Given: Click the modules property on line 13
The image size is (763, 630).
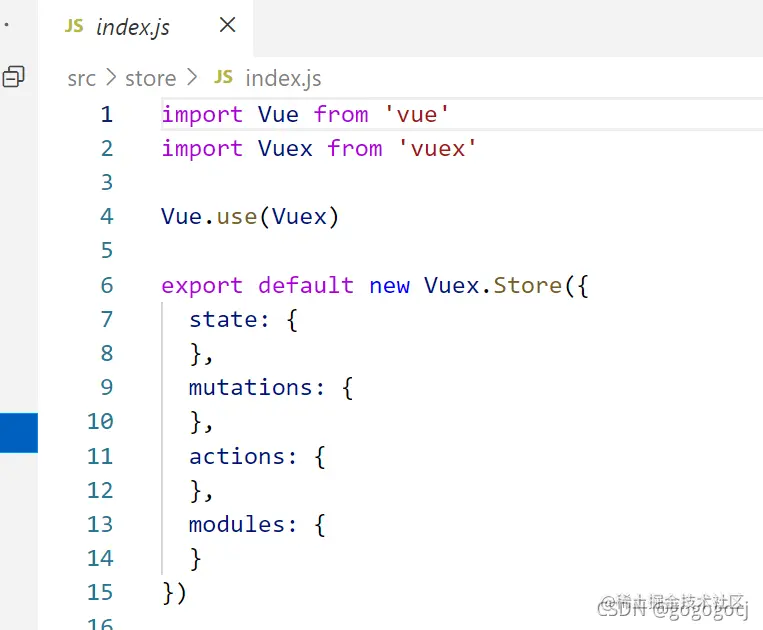Looking at the screenshot, I should click(x=236, y=524).
